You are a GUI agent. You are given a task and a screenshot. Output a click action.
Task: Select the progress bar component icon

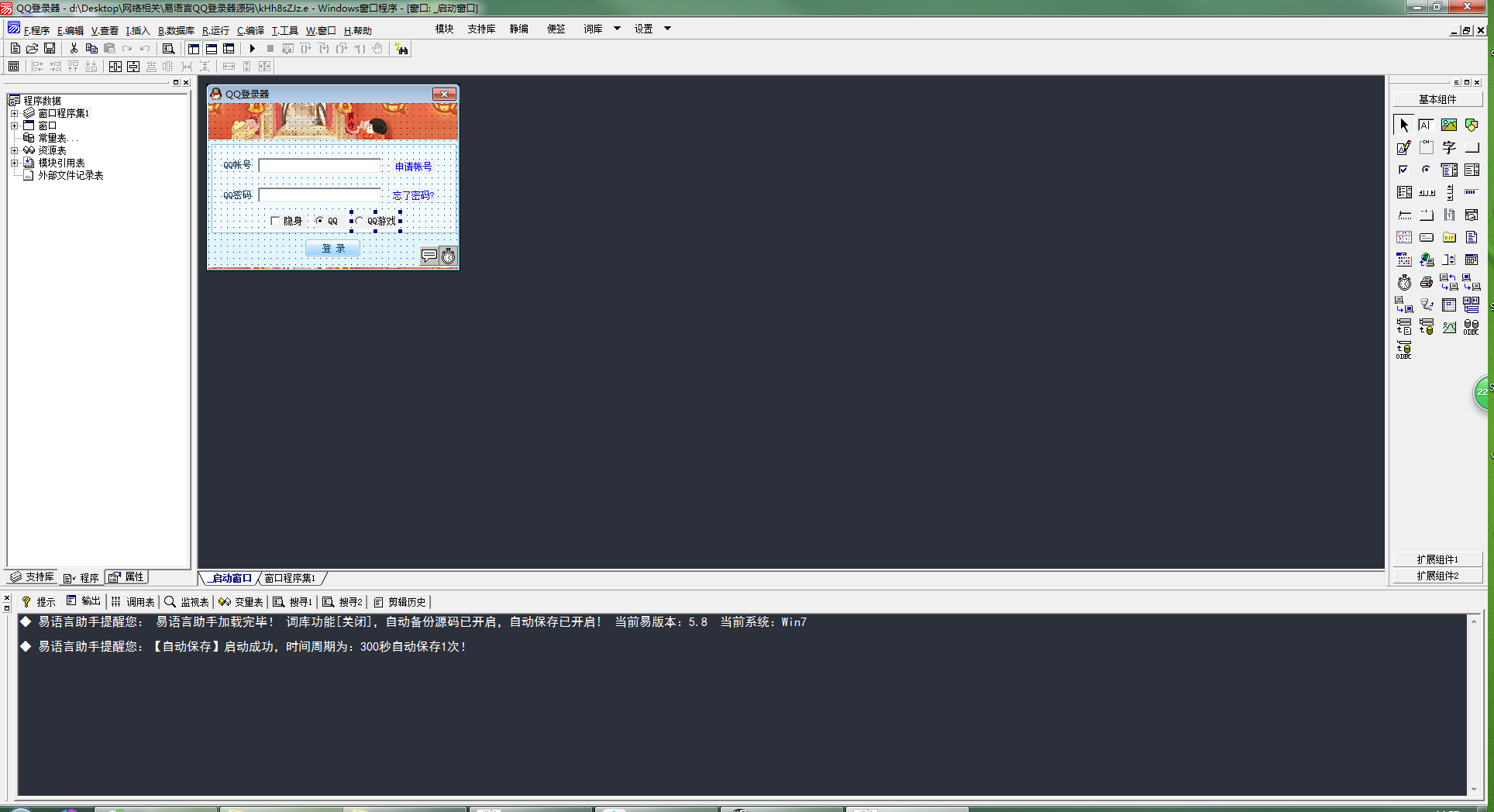coord(1471,192)
